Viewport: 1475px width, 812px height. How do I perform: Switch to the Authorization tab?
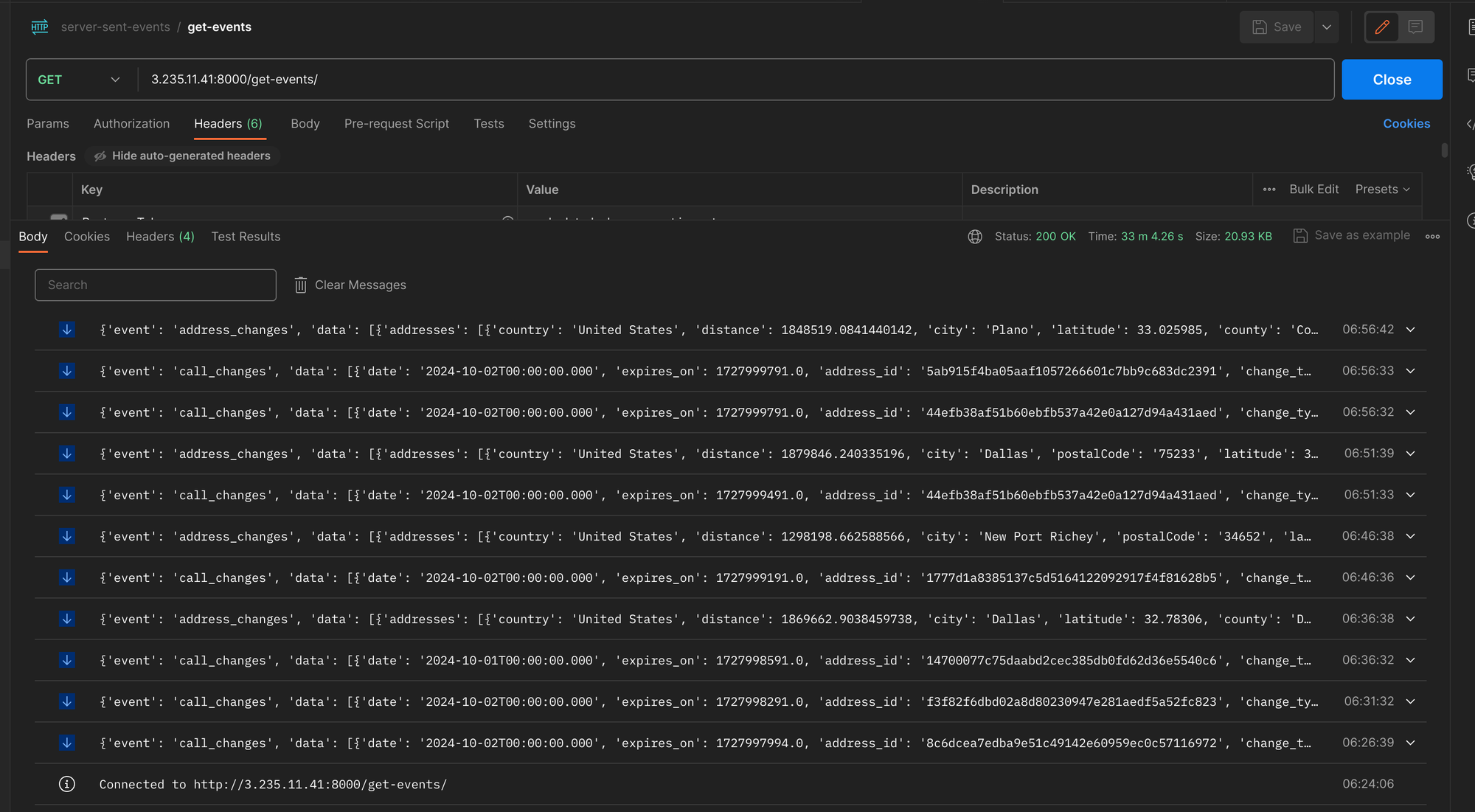tap(131, 124)
